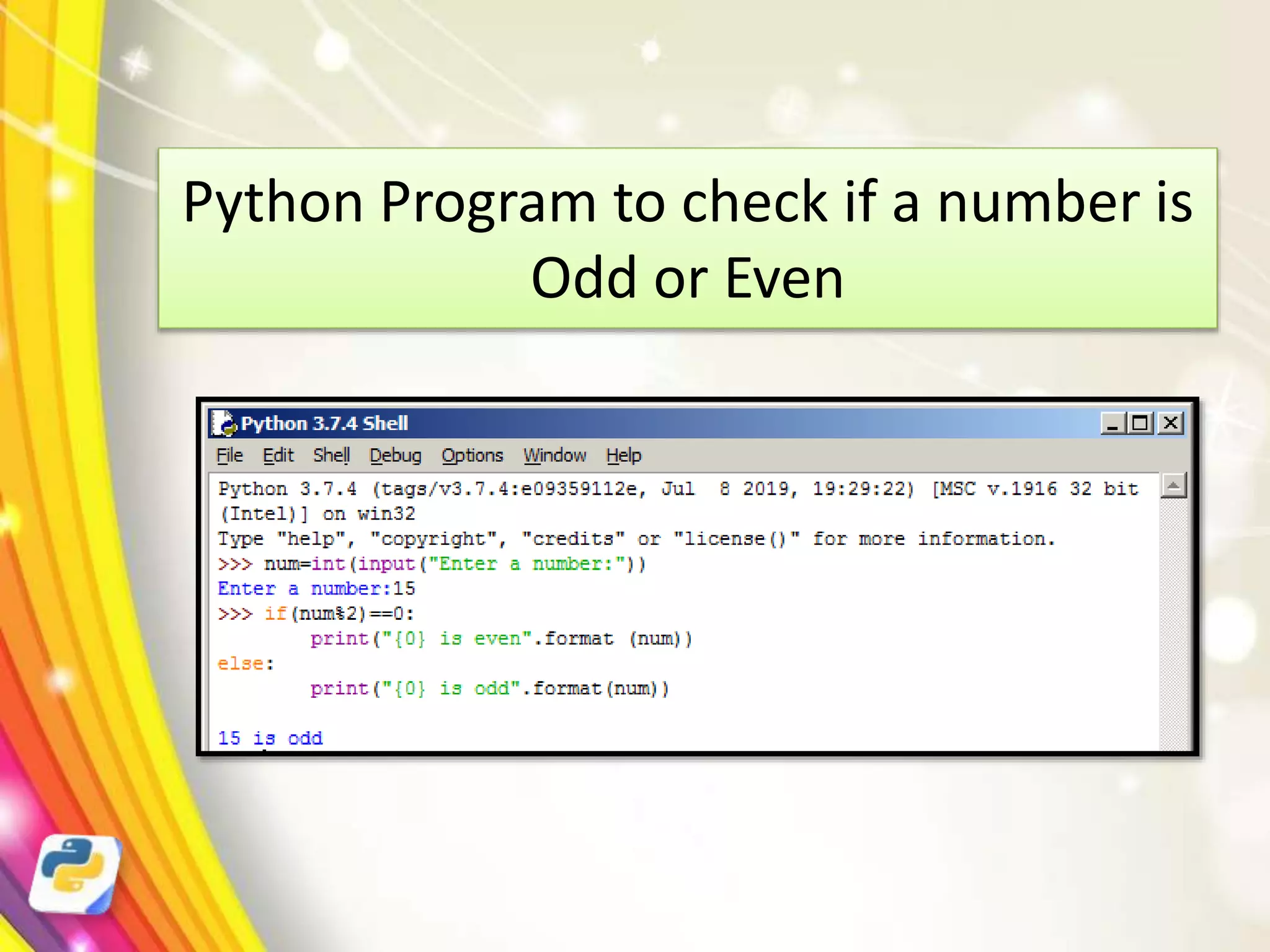Click the 'Type "help", "copyright"' info line

[636, 539]
